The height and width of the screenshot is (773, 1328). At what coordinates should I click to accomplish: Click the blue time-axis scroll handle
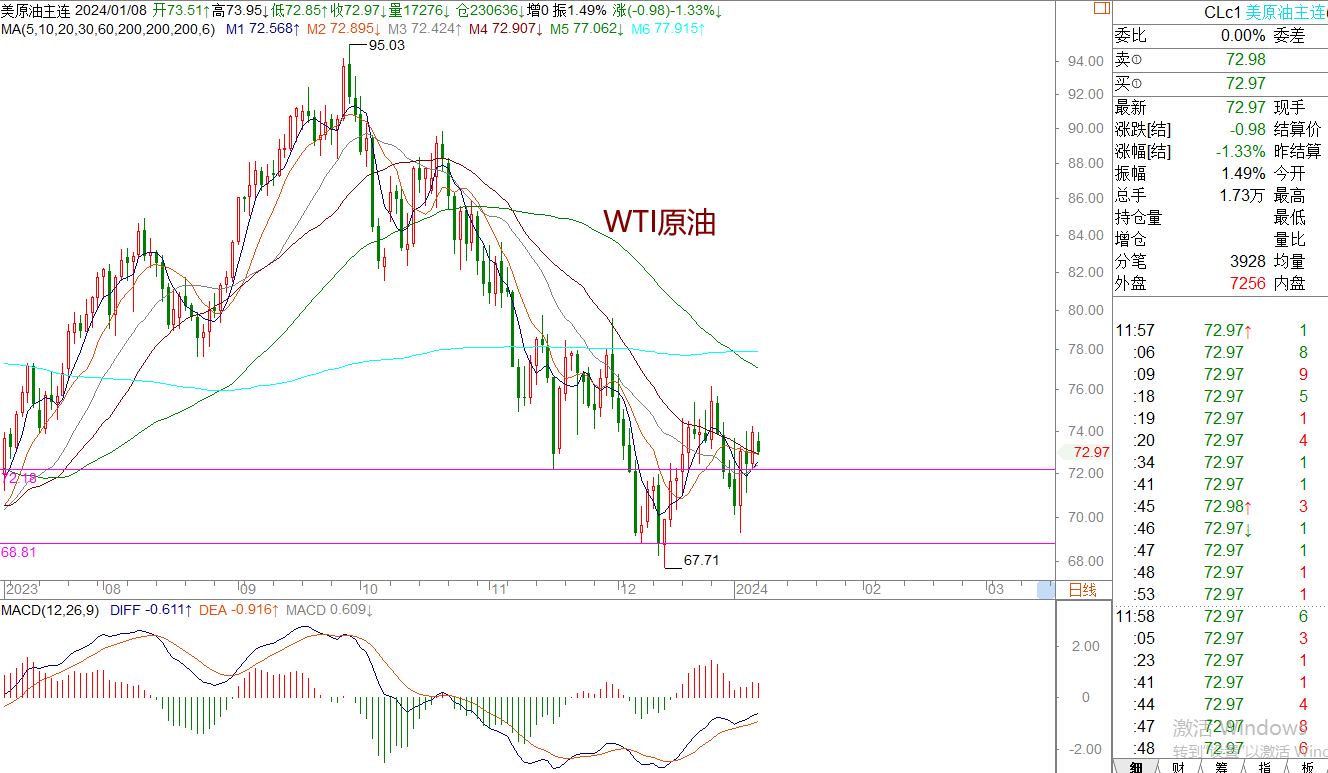click(x=1045, y=590)
